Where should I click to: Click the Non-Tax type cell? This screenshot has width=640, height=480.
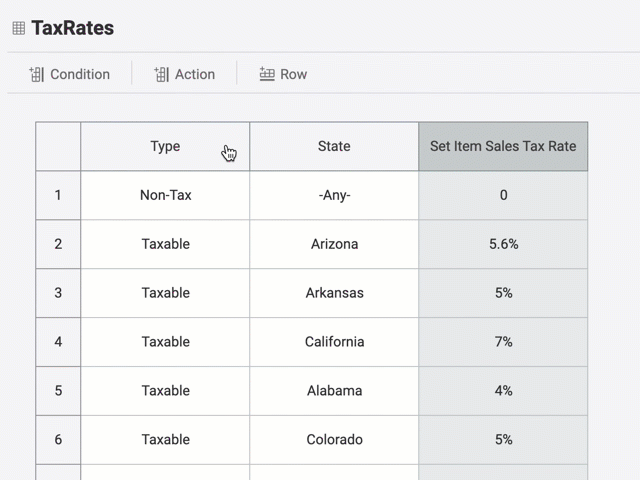tap(165, 195)
